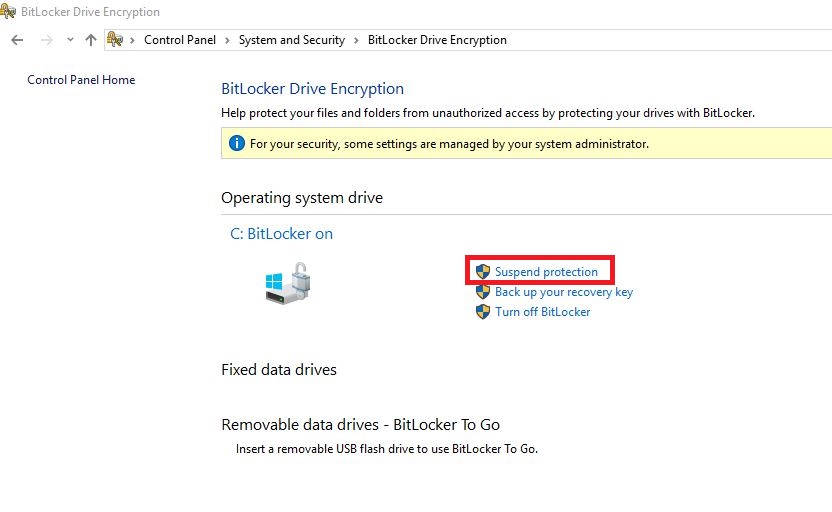Click the Forward navigation arrow
Image resolution: width=832 pixels, height=512 pixels.
click(46, 40)
